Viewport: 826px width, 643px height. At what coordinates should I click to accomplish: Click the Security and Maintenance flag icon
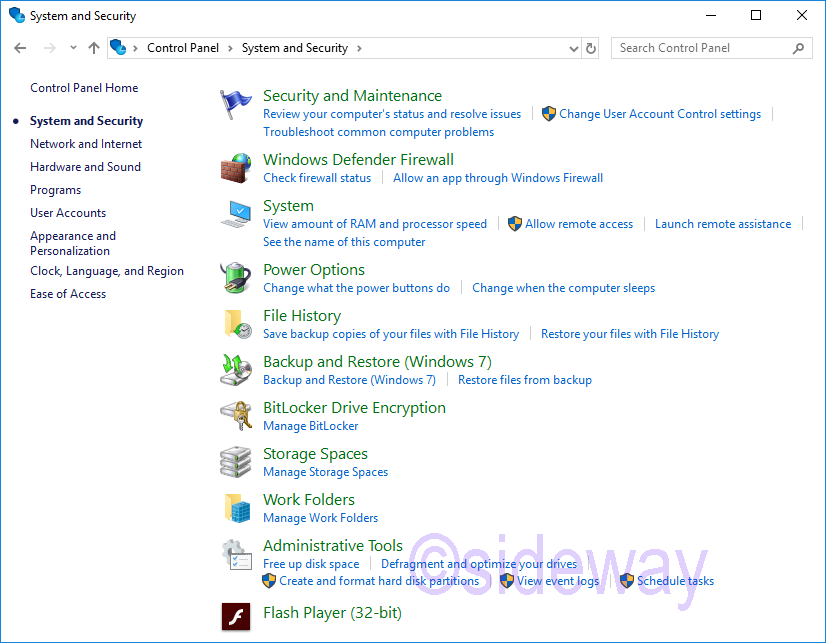coord(236,104)
